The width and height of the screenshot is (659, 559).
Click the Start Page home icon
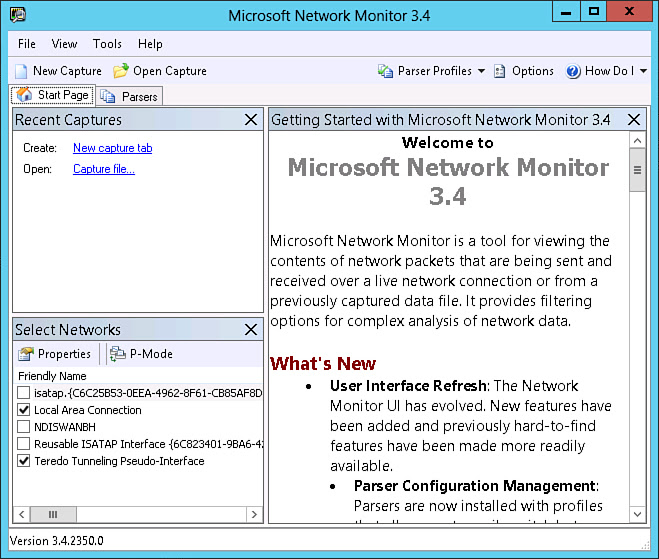[24, 95]
